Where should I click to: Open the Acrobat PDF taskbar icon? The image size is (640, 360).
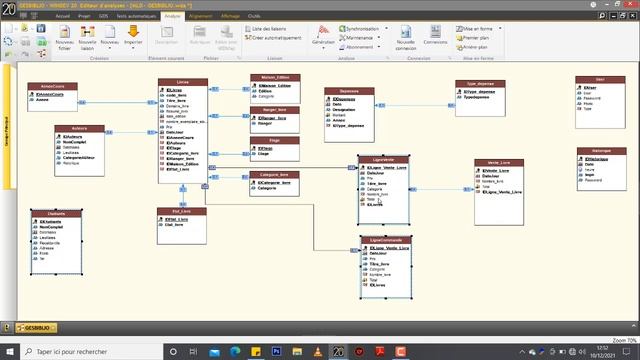point(380,351)
